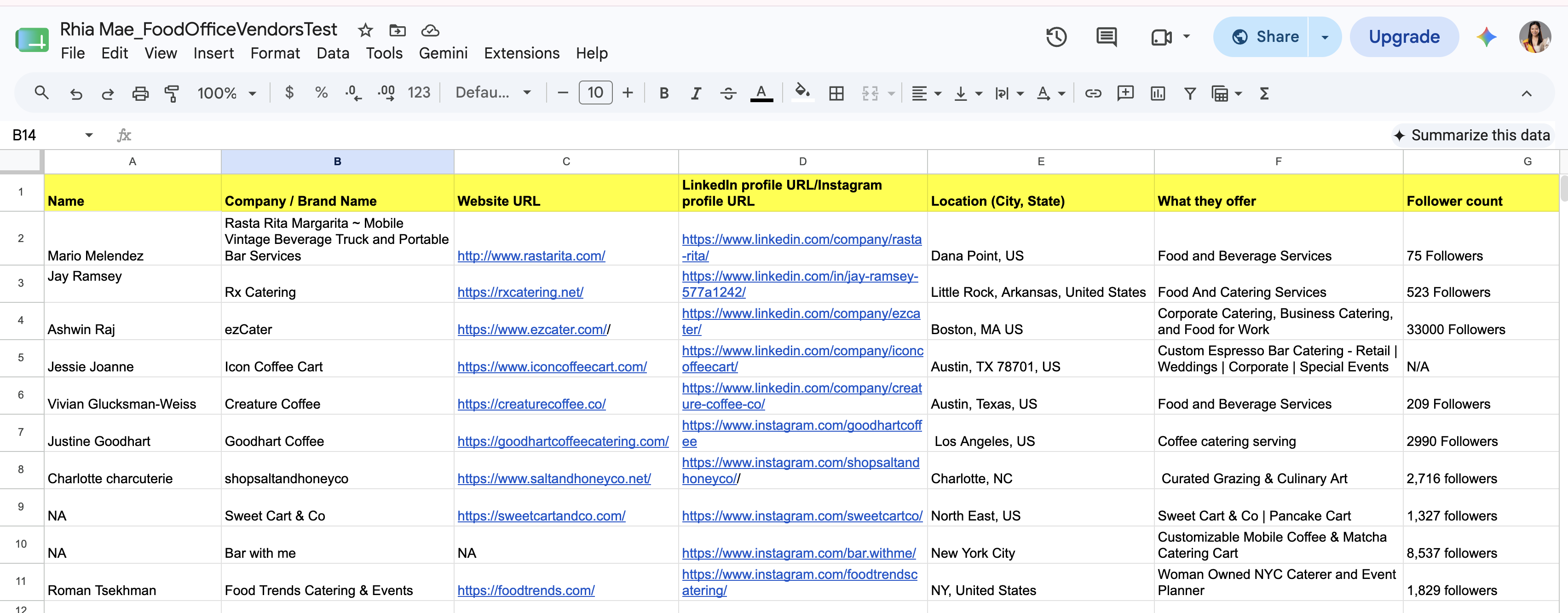Click the create filter funnel icon
The height and width of the screenshot is (613, 1568).
(x=1189, y=93)
